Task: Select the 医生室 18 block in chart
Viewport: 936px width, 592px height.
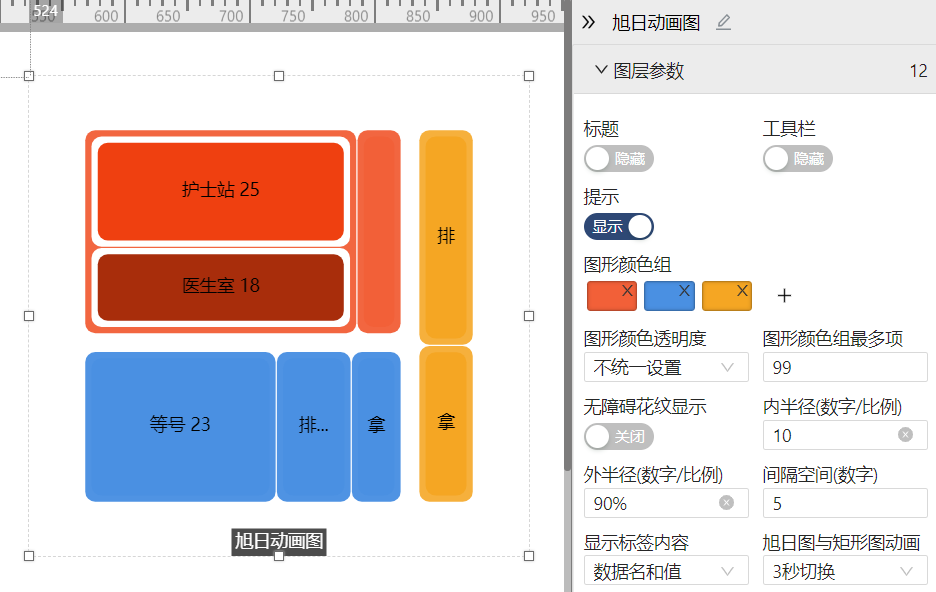Action: click(x=221, y=287)
